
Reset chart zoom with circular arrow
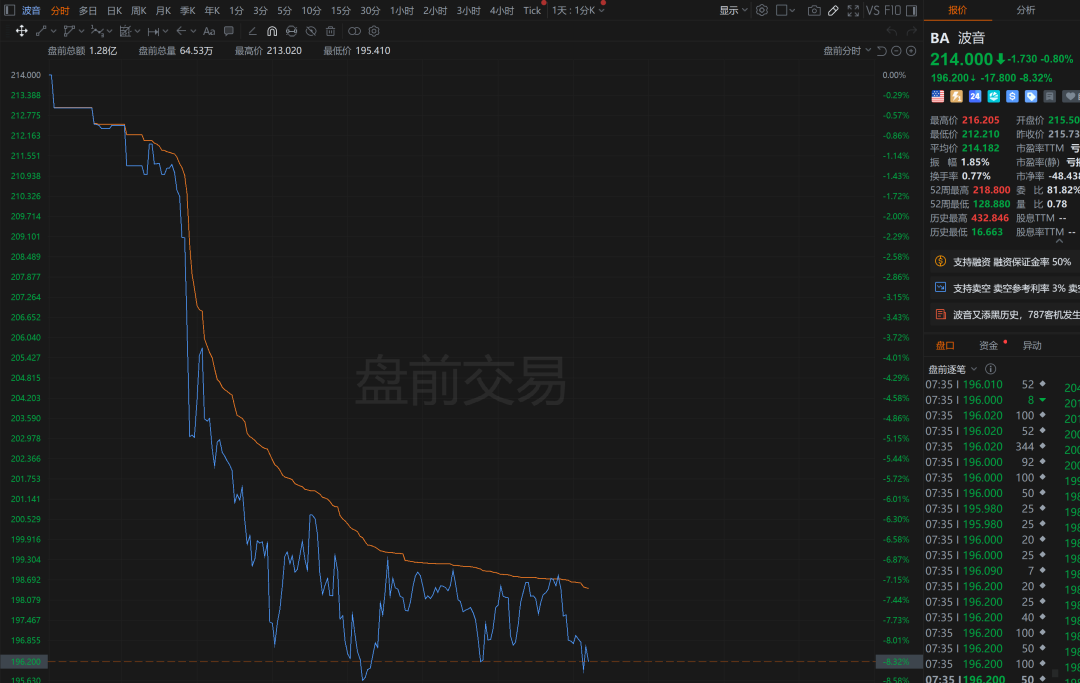882,51
